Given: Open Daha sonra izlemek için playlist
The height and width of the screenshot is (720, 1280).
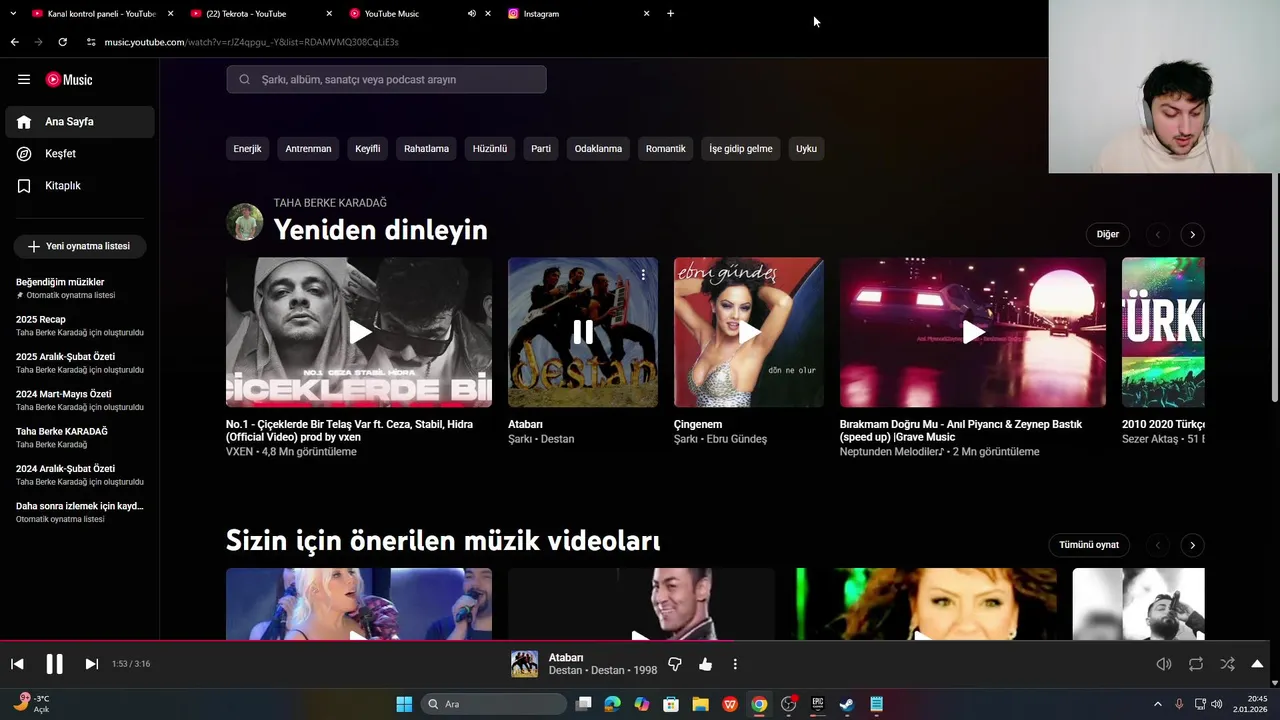Looking at the screenshot, I should pos(80,512).
